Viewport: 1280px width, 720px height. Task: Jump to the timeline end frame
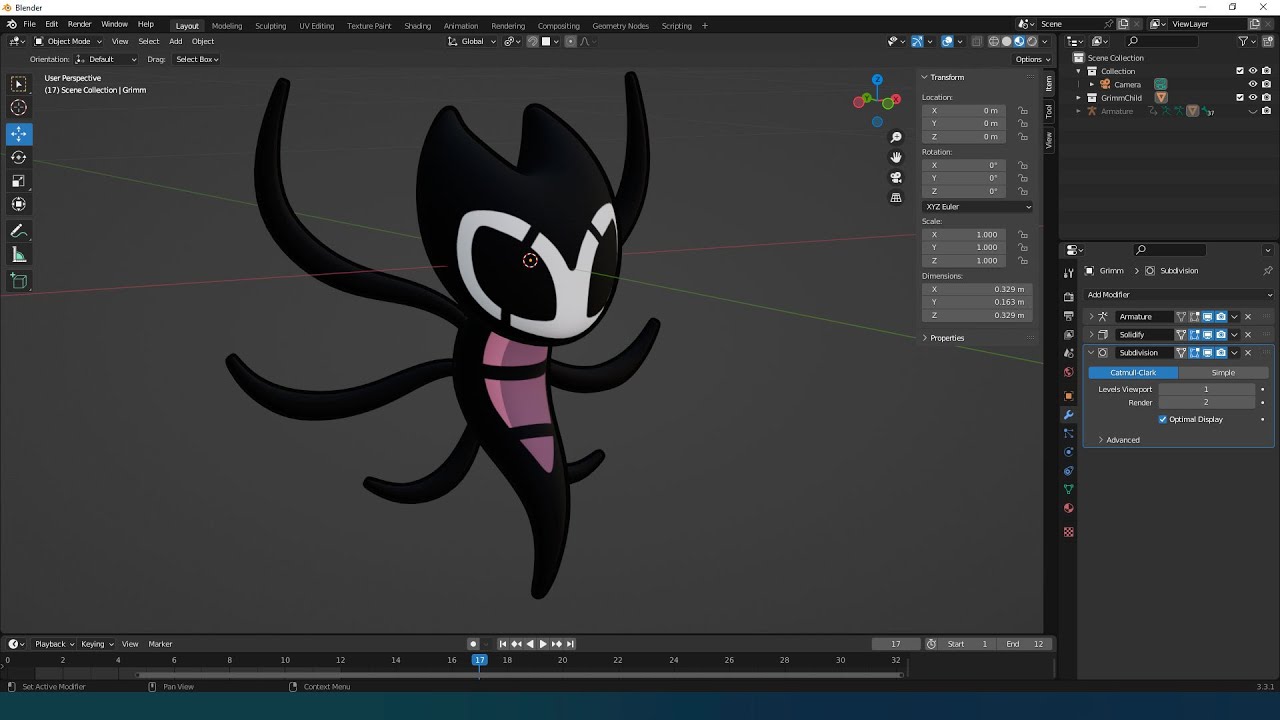tap(569, 644)
